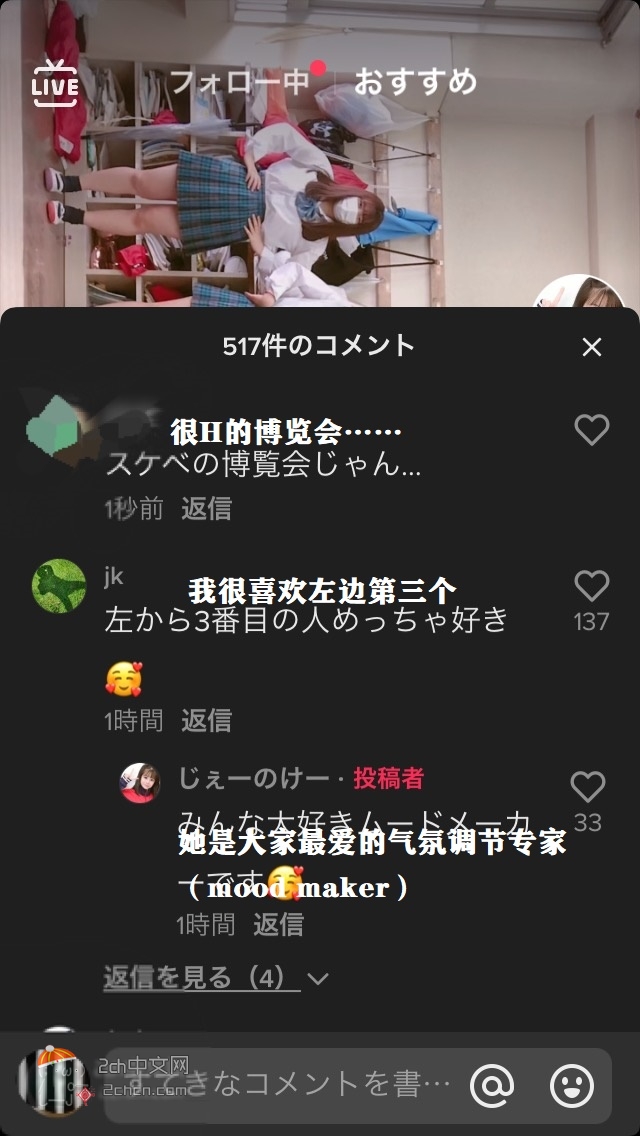The width and height of the screenshot is (640, 1136).
Task: Like the 投稿者 reply with 33 likes
Action: (x=587, y=786)
